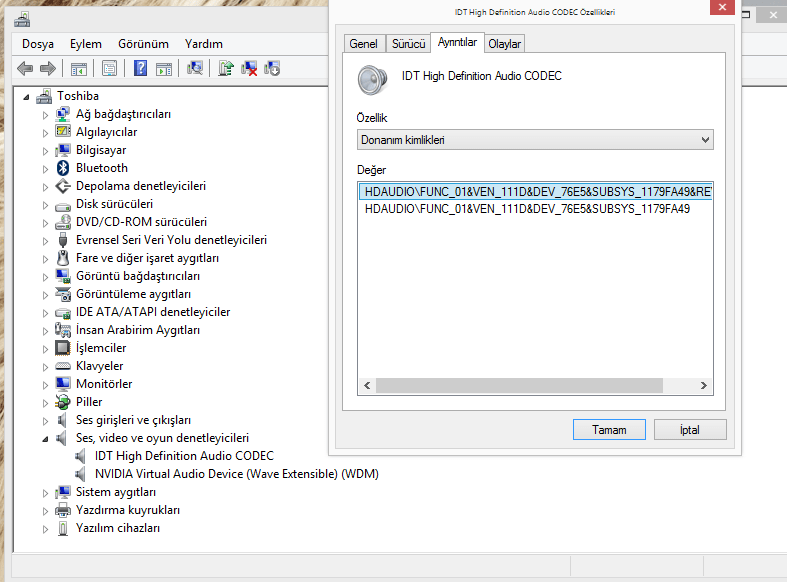Select NVIDIA Virtual Audio Device tree item
This screenshot has width=787, height=582.
237,474
